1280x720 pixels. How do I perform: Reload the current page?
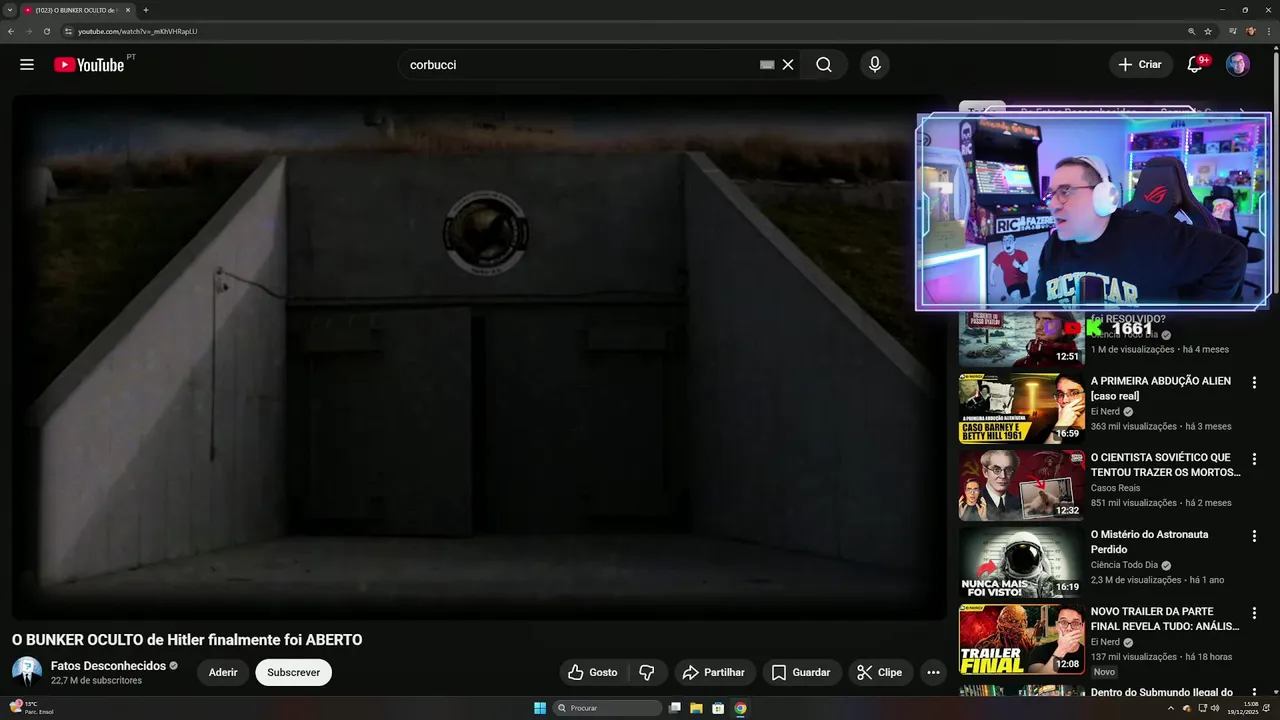46,31
